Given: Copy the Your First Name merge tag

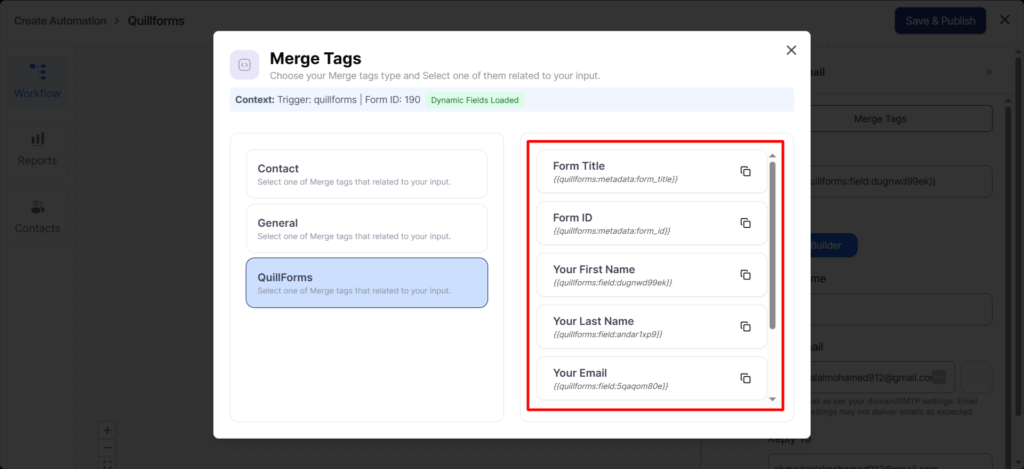Looking at the screenshot, I should click(x=745, y=275).
